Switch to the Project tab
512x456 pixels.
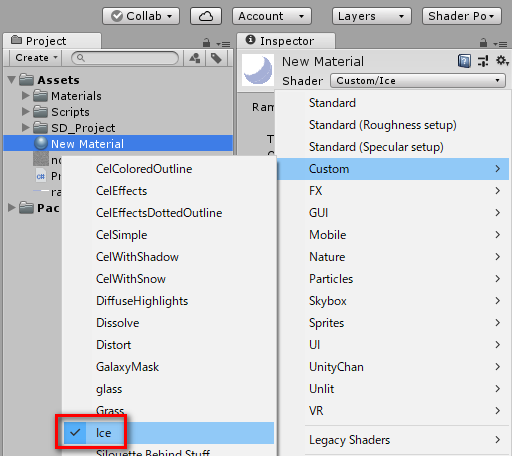tap(52, 41)
